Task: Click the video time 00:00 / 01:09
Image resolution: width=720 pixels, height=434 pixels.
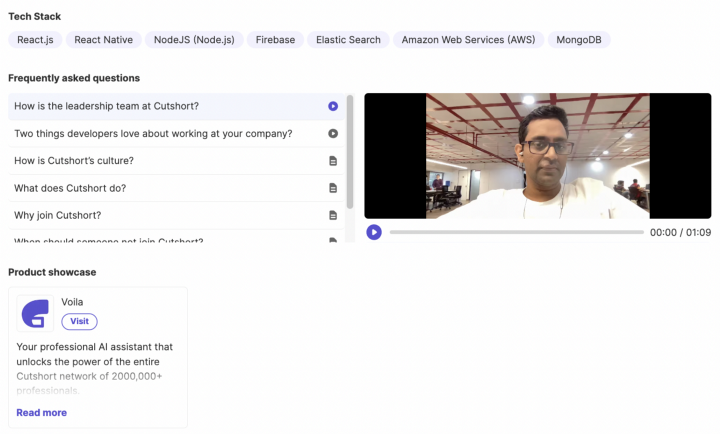Action: (x=681, y=233)
